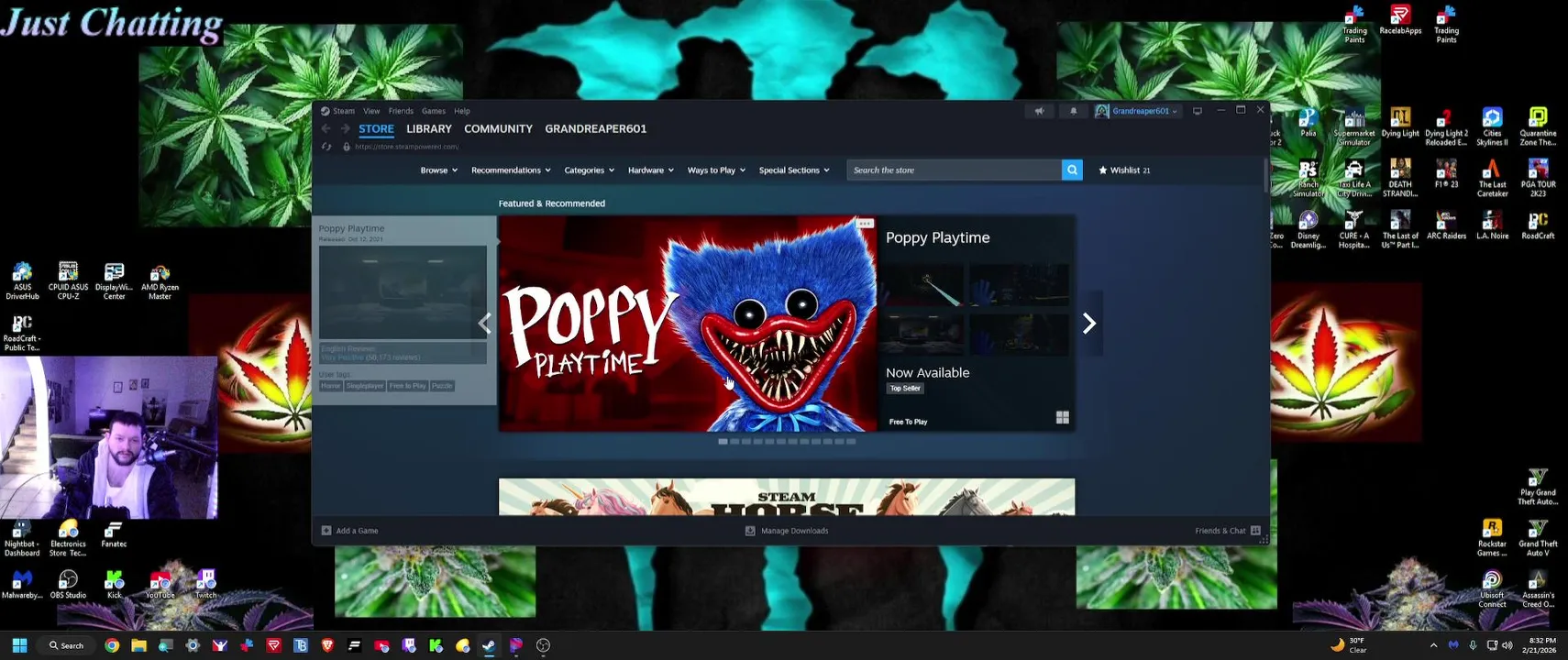Click the Top Seller tag

click(905, 389)
